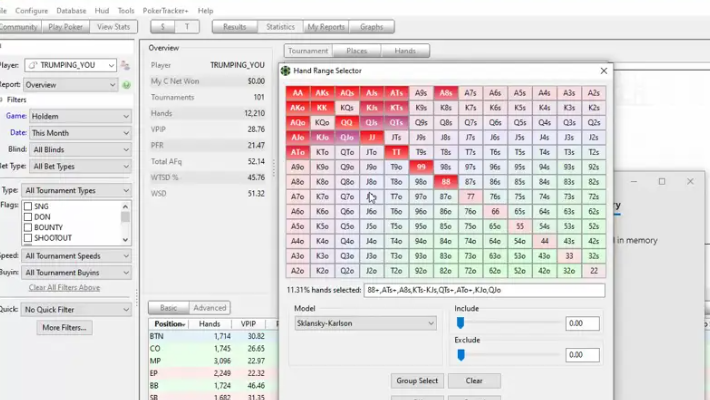Click the hands selected range text field
The height and width of the screenshot is (400, 710).
pos(485,290)
